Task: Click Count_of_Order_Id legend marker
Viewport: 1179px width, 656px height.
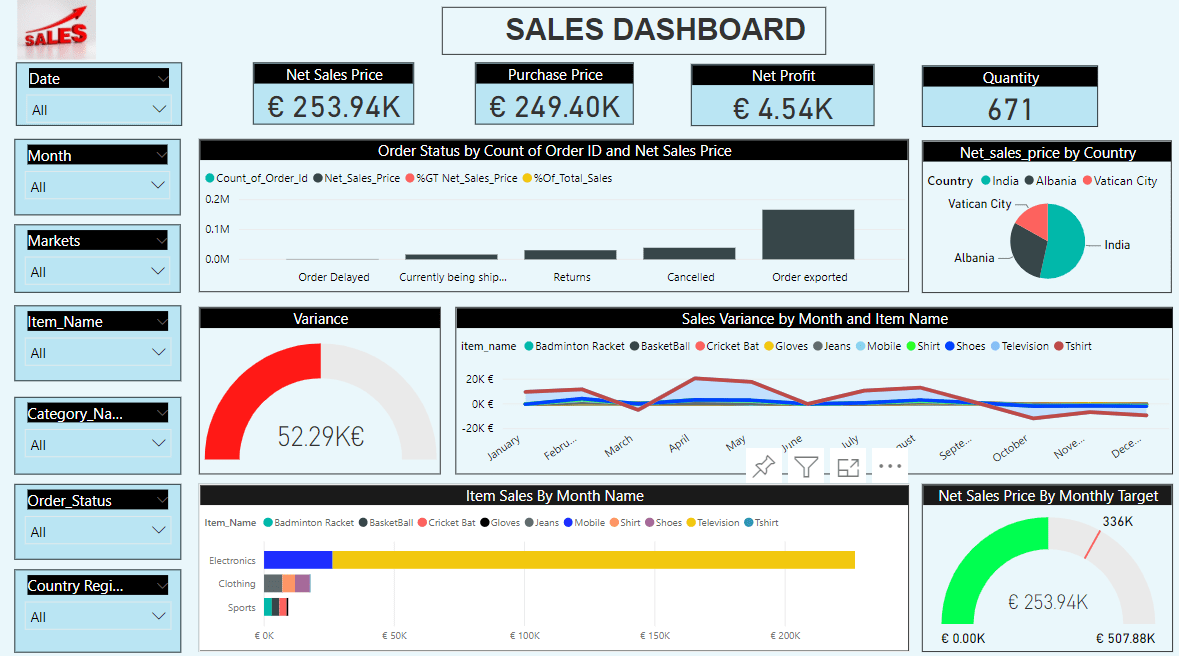Action: (x=210, y=178)
